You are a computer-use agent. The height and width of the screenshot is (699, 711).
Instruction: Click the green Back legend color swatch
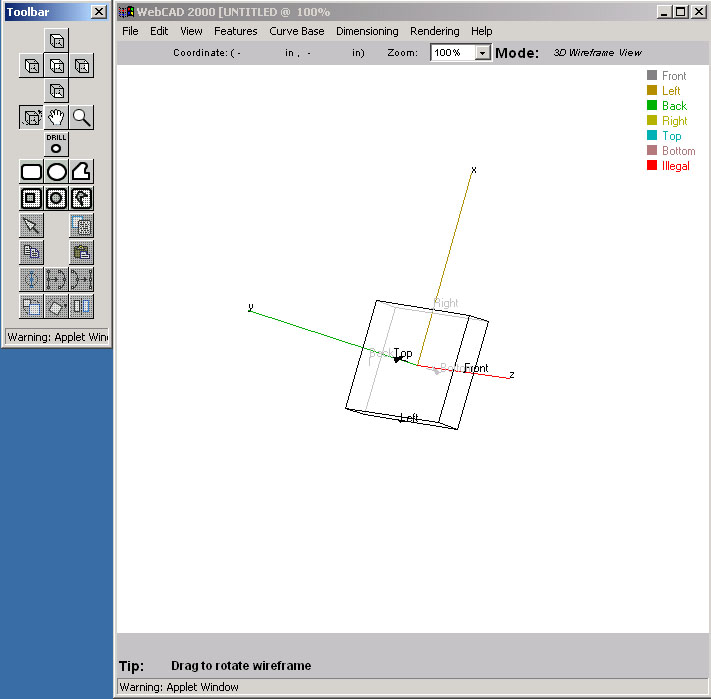tap(652, 106)
